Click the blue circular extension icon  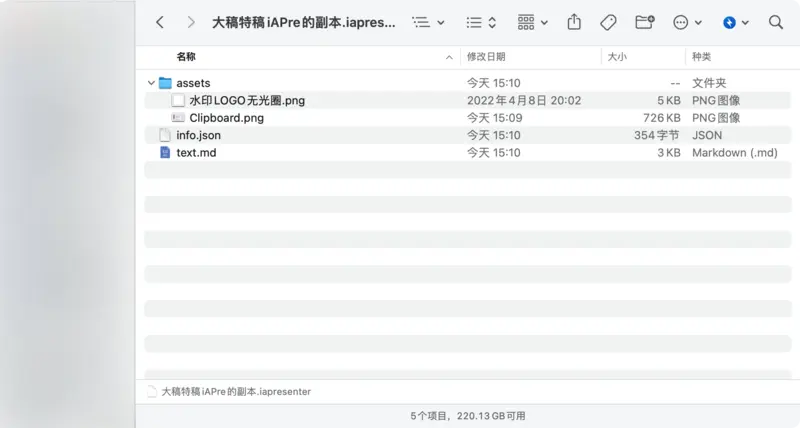point(730,22)
